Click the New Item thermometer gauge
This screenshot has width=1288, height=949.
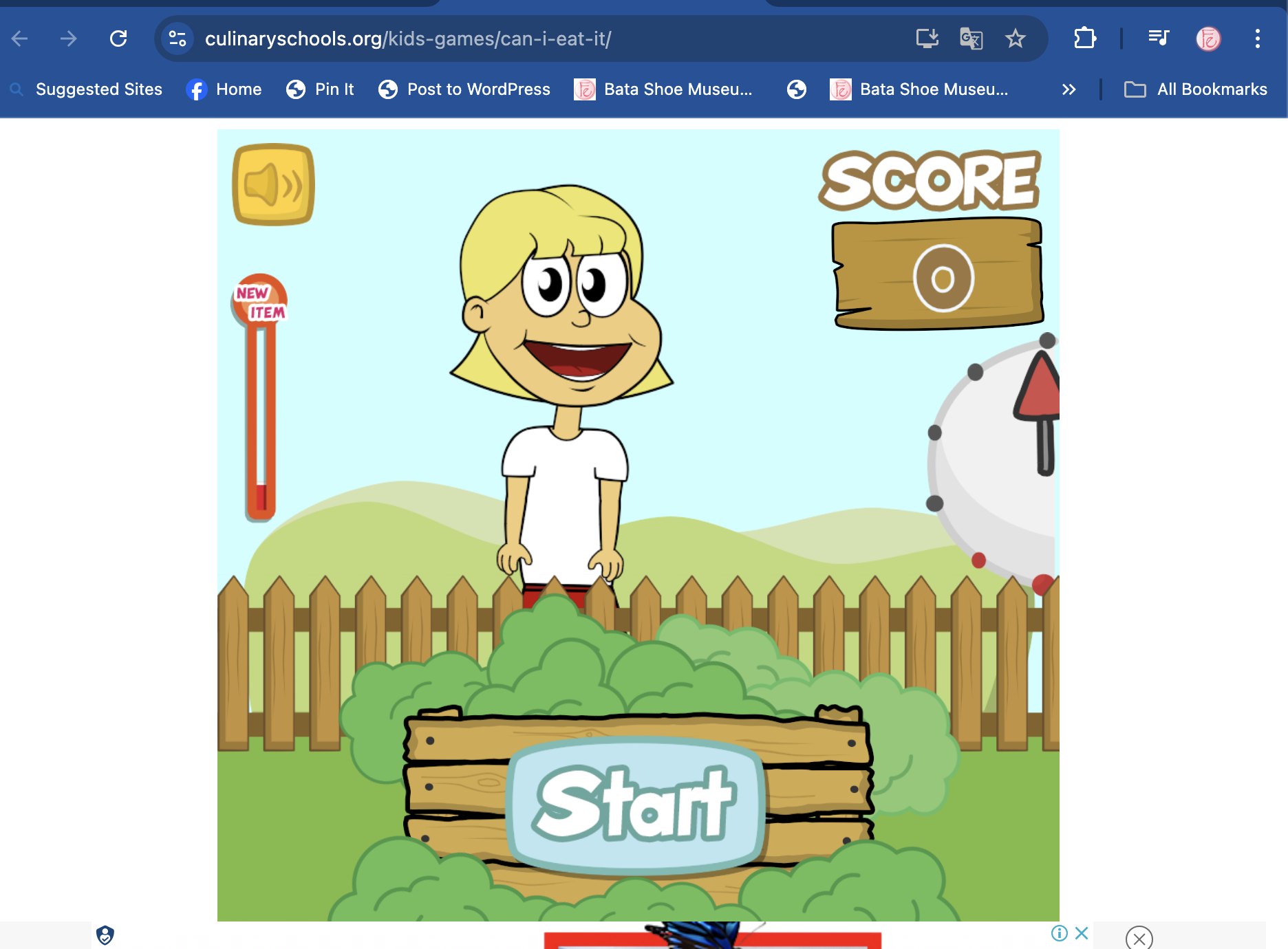(x=261, y=397)
